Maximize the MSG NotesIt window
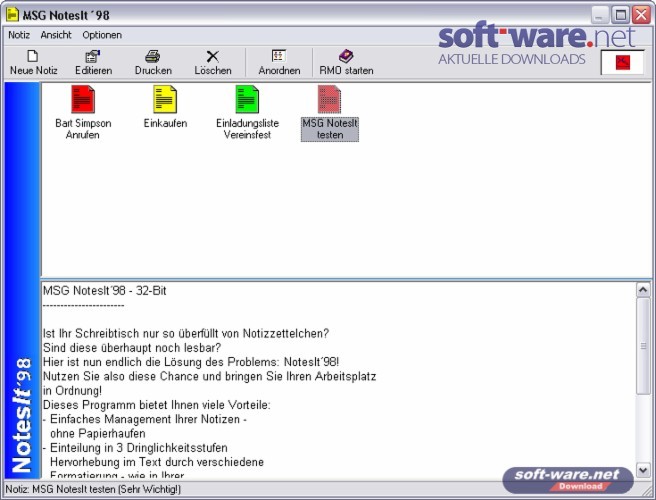Image resolution: width=656 pixels, height=500 pixels. [x=621, y=15]
